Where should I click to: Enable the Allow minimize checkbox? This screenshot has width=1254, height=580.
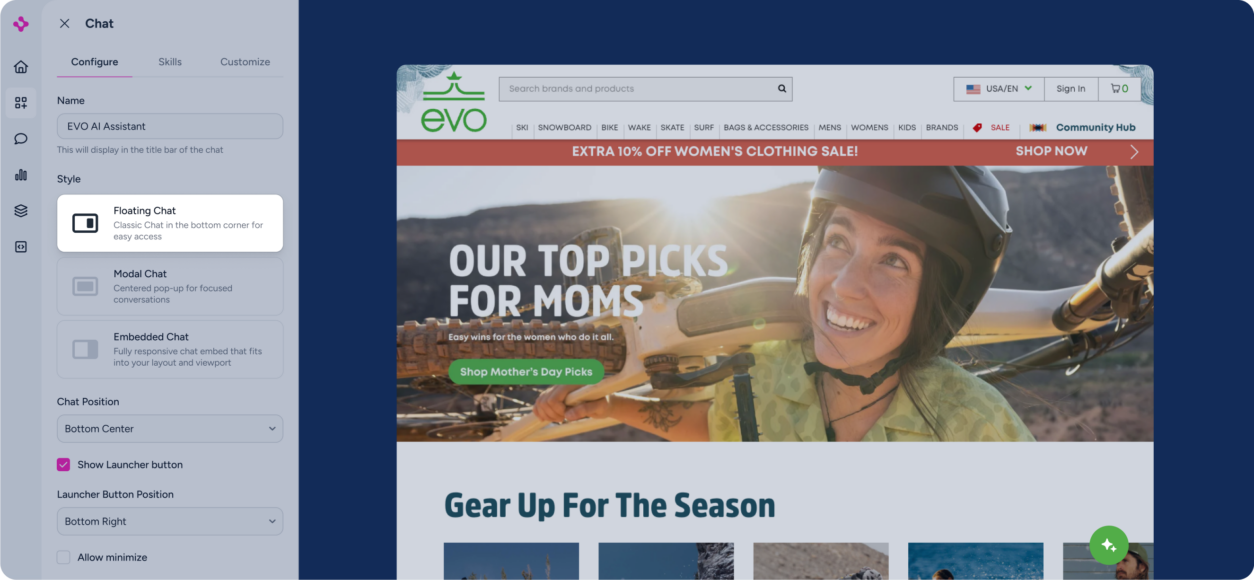pos(63,557)
